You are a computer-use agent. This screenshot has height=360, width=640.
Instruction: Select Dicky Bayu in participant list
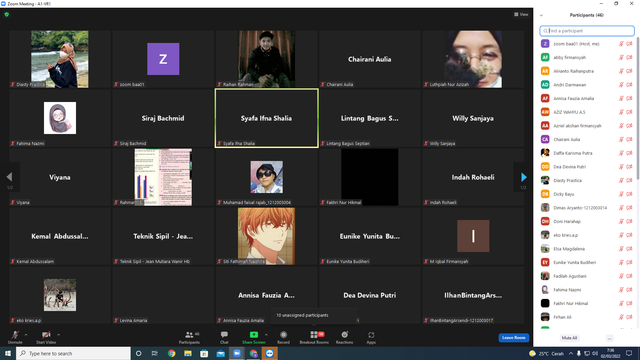pos(587,194)
